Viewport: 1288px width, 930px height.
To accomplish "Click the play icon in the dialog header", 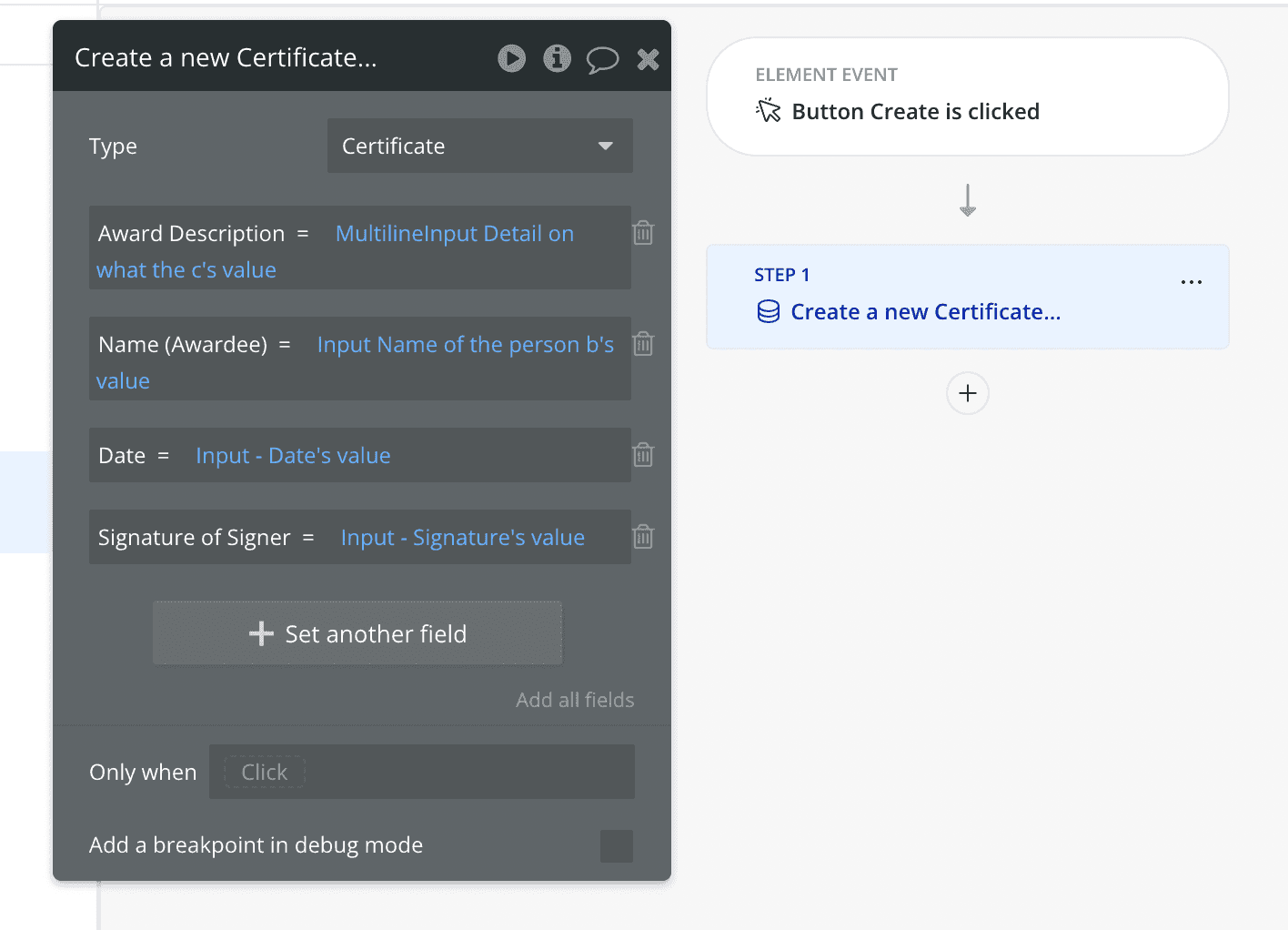I will pyautogui.click(x=511, y=59).
